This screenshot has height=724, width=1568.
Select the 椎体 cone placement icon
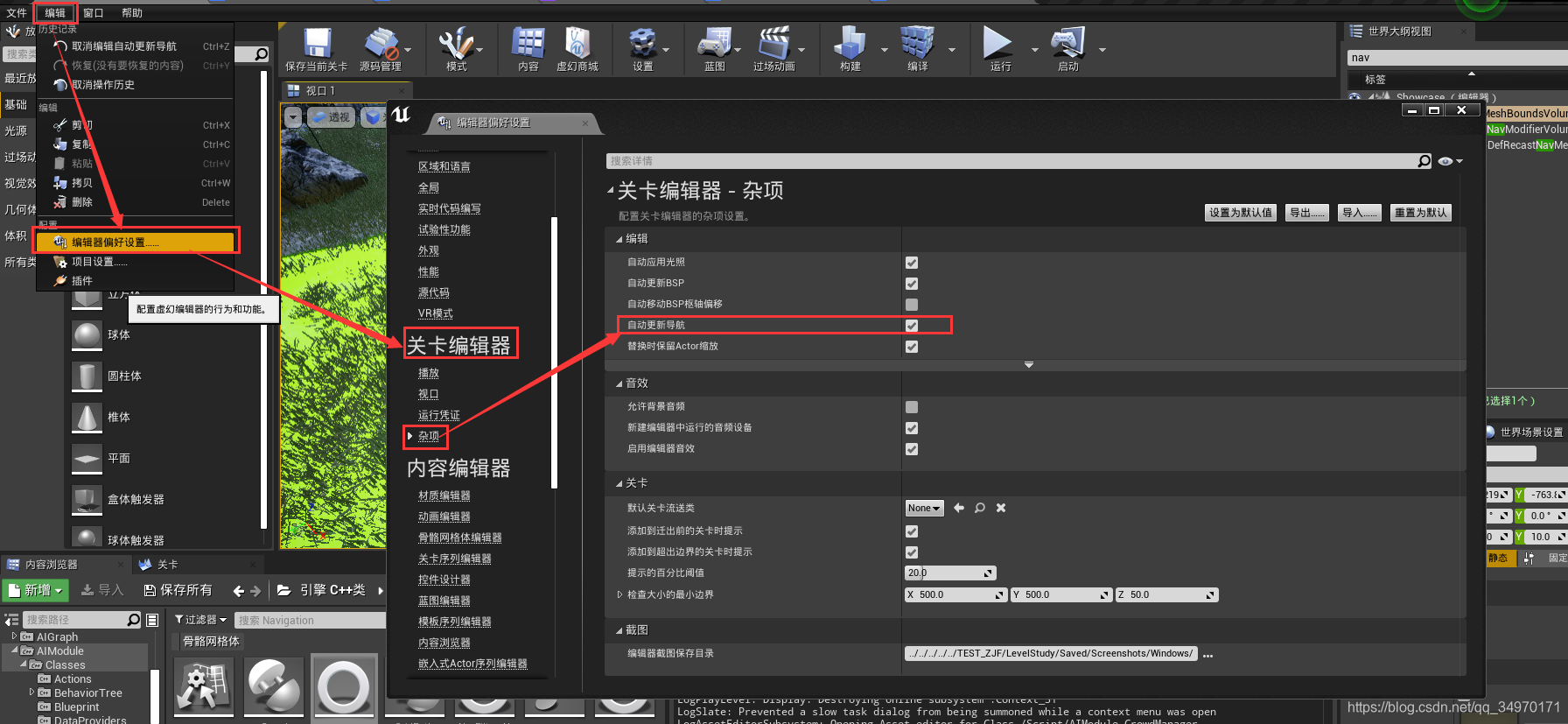click(87, 417)
